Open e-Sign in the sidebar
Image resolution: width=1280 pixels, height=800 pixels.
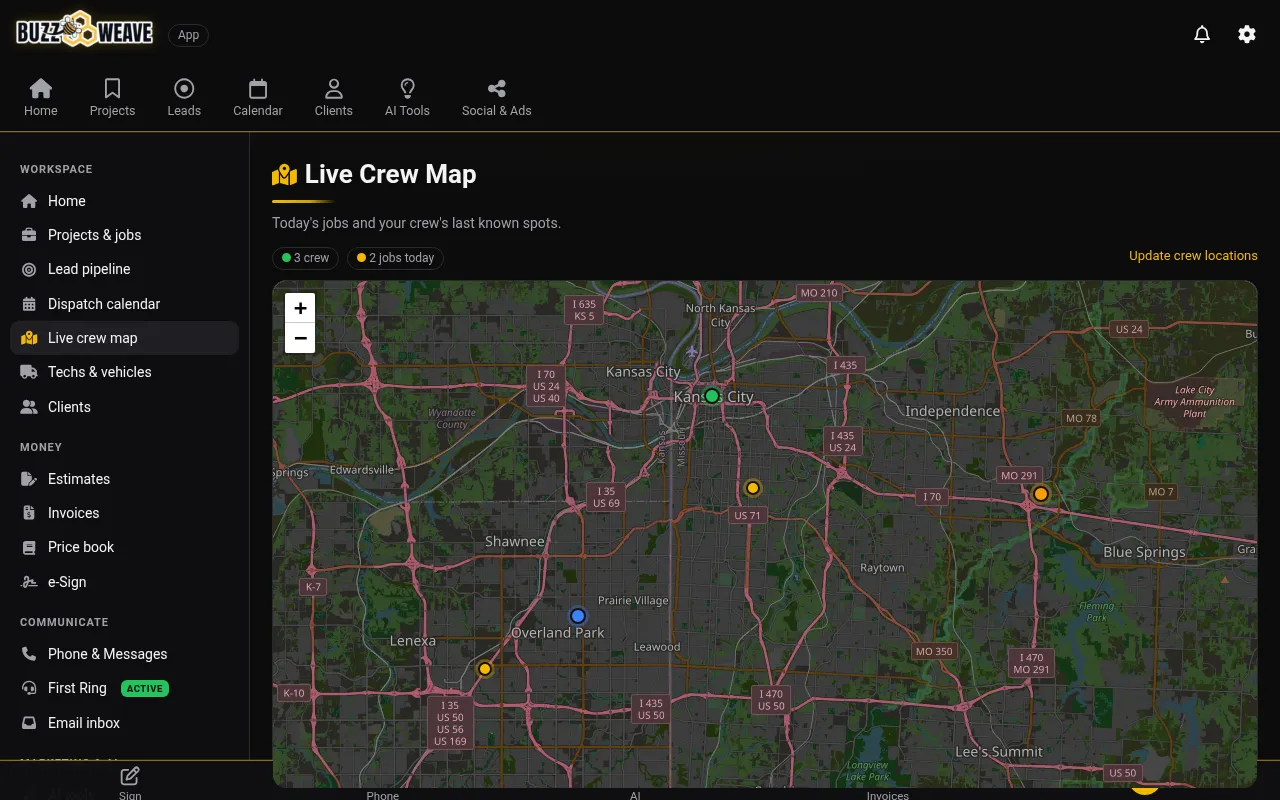(124, 582)
